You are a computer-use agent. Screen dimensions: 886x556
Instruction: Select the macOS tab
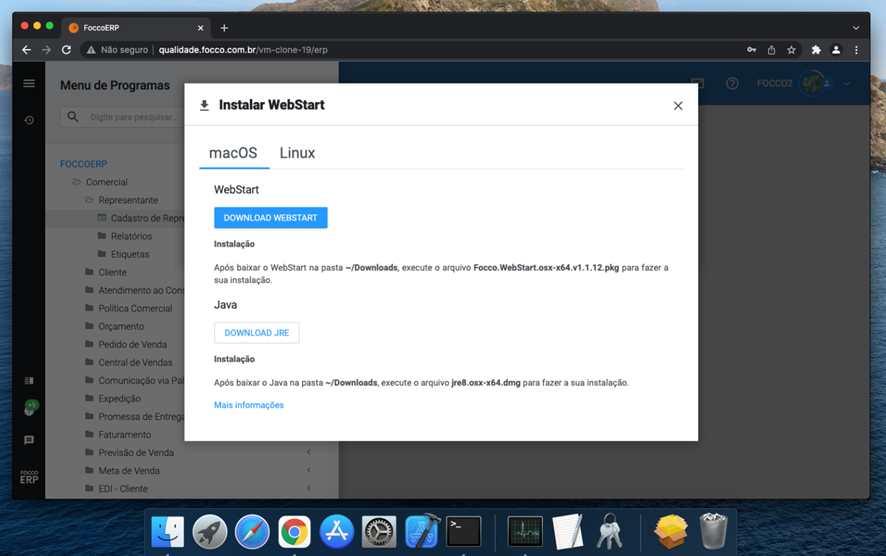tap(233, 153)
